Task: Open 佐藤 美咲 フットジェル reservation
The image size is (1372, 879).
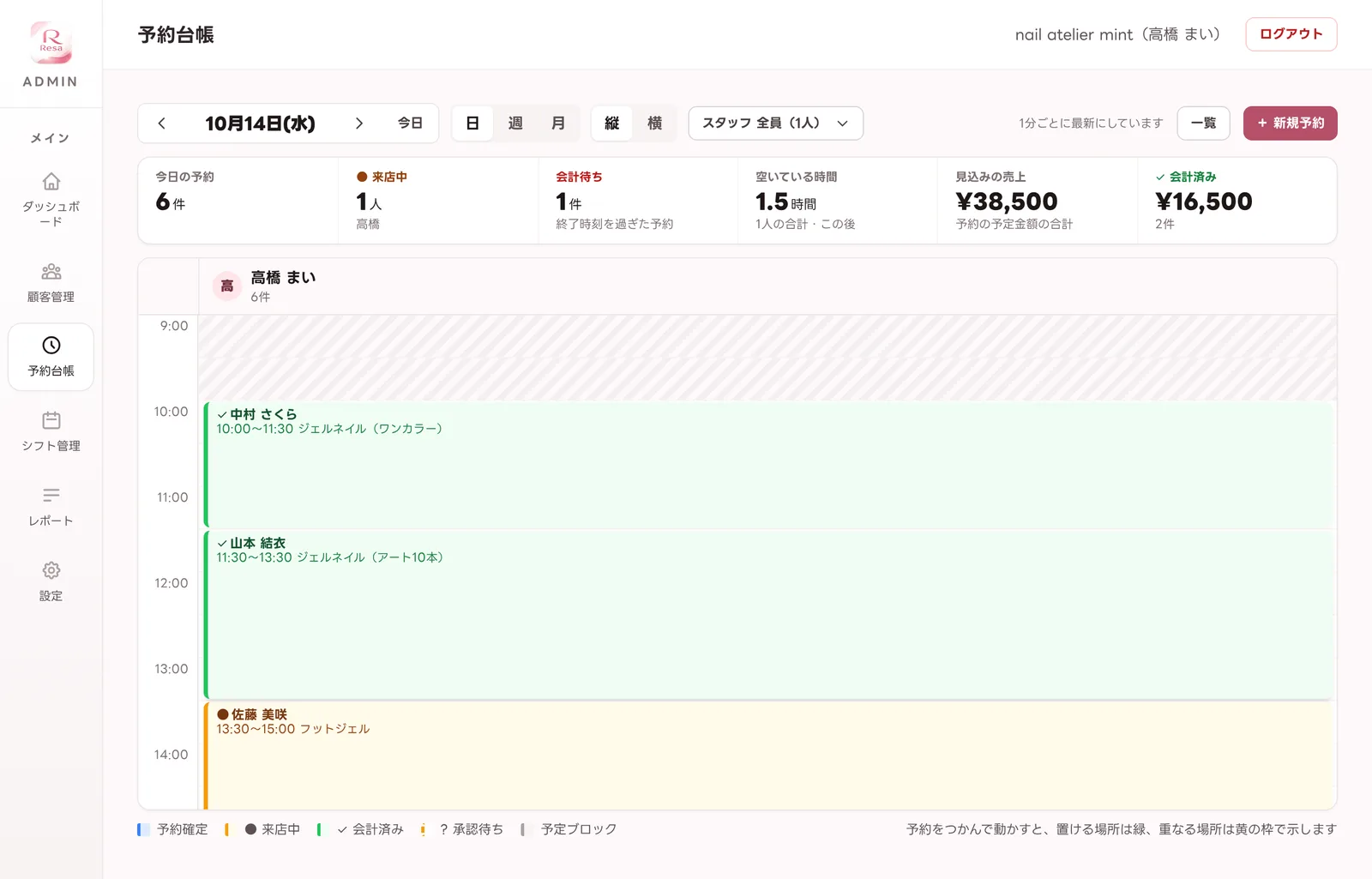Action: coord(769,756)
